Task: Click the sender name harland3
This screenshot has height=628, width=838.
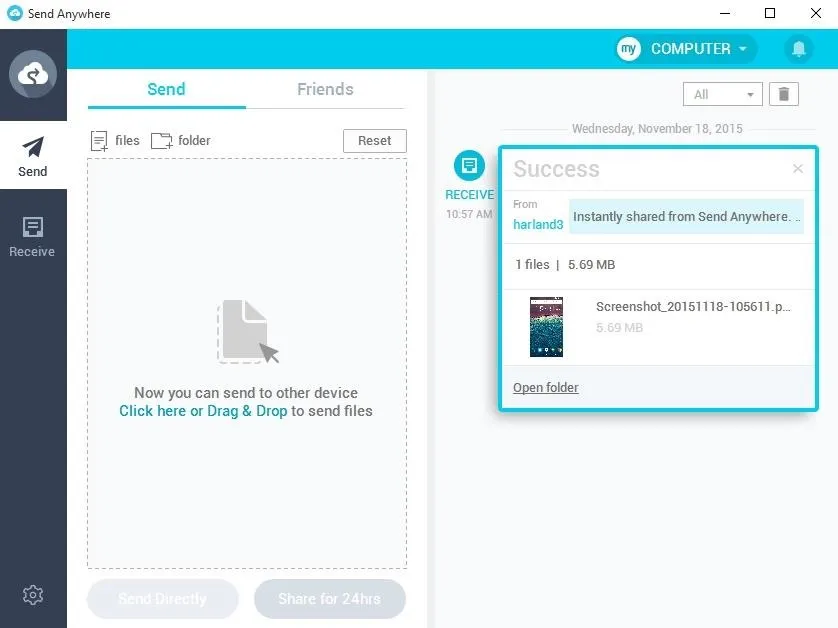Action: click(538, 224)
